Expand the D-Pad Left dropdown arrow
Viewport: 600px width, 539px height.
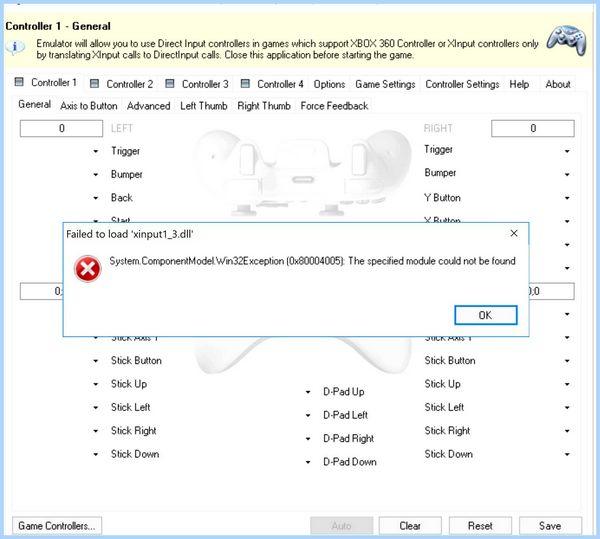tap(308, 415)
